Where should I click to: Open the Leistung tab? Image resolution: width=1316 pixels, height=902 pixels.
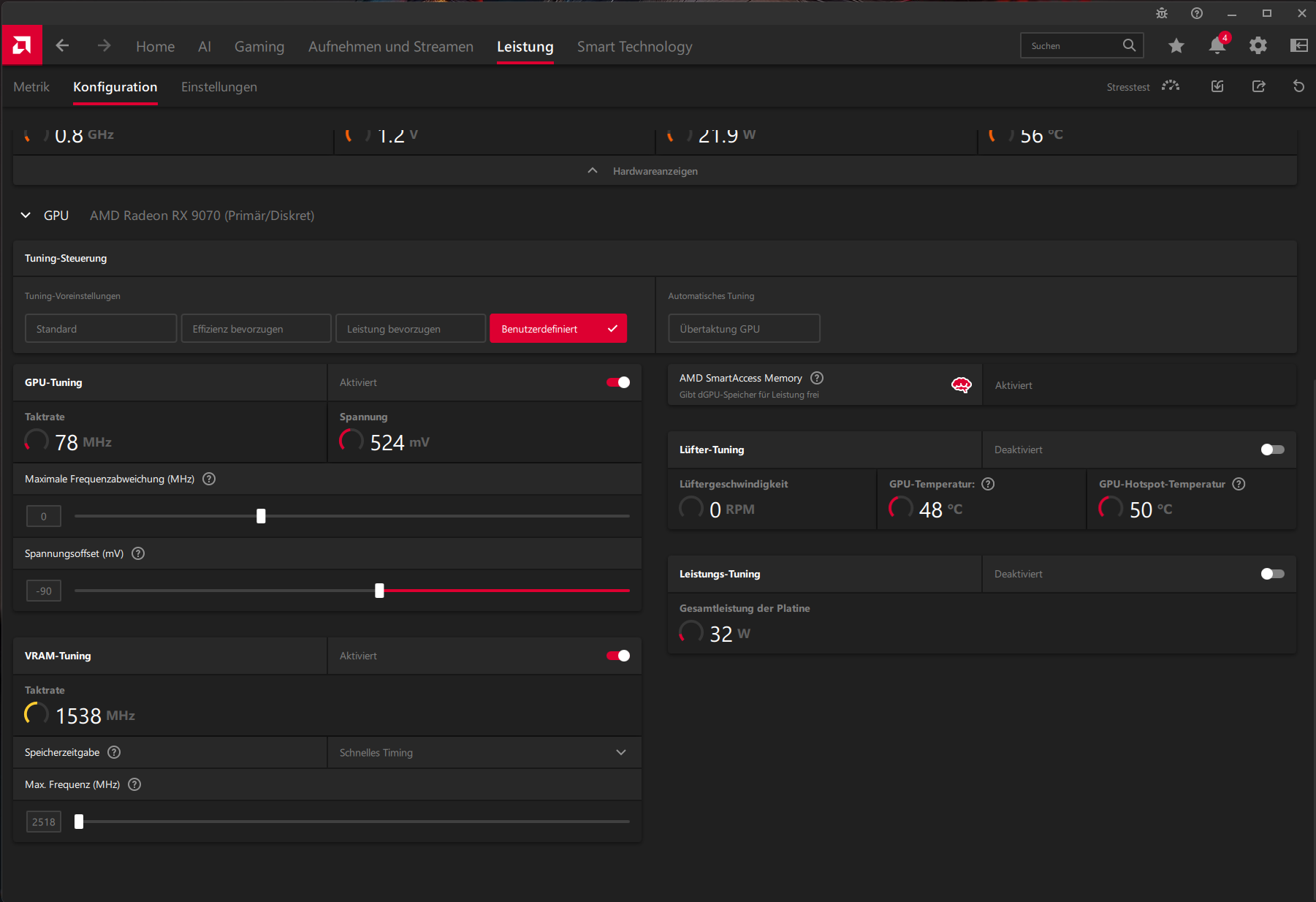[x=525, y=46]
